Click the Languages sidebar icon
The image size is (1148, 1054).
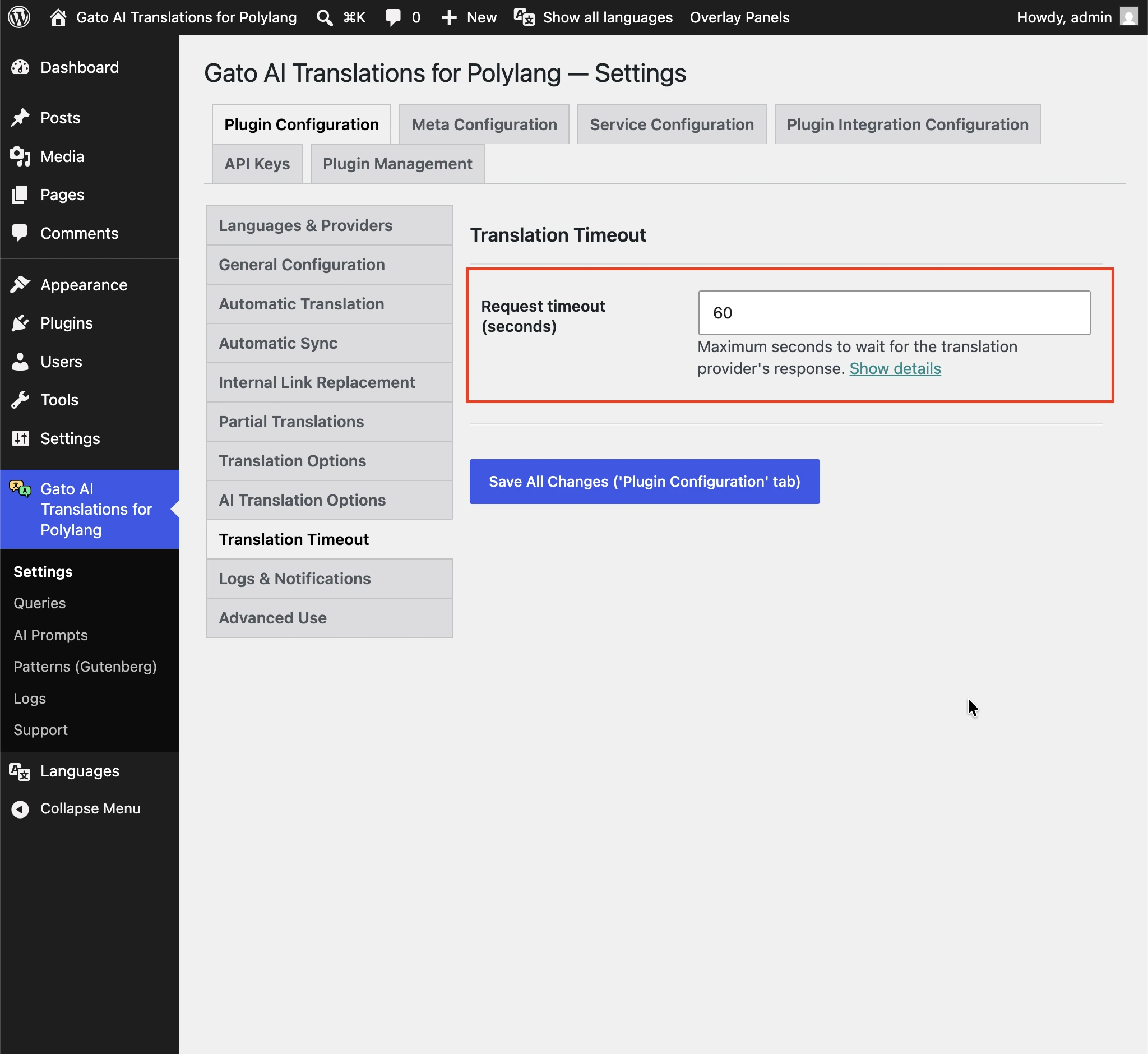click(20, 771)
